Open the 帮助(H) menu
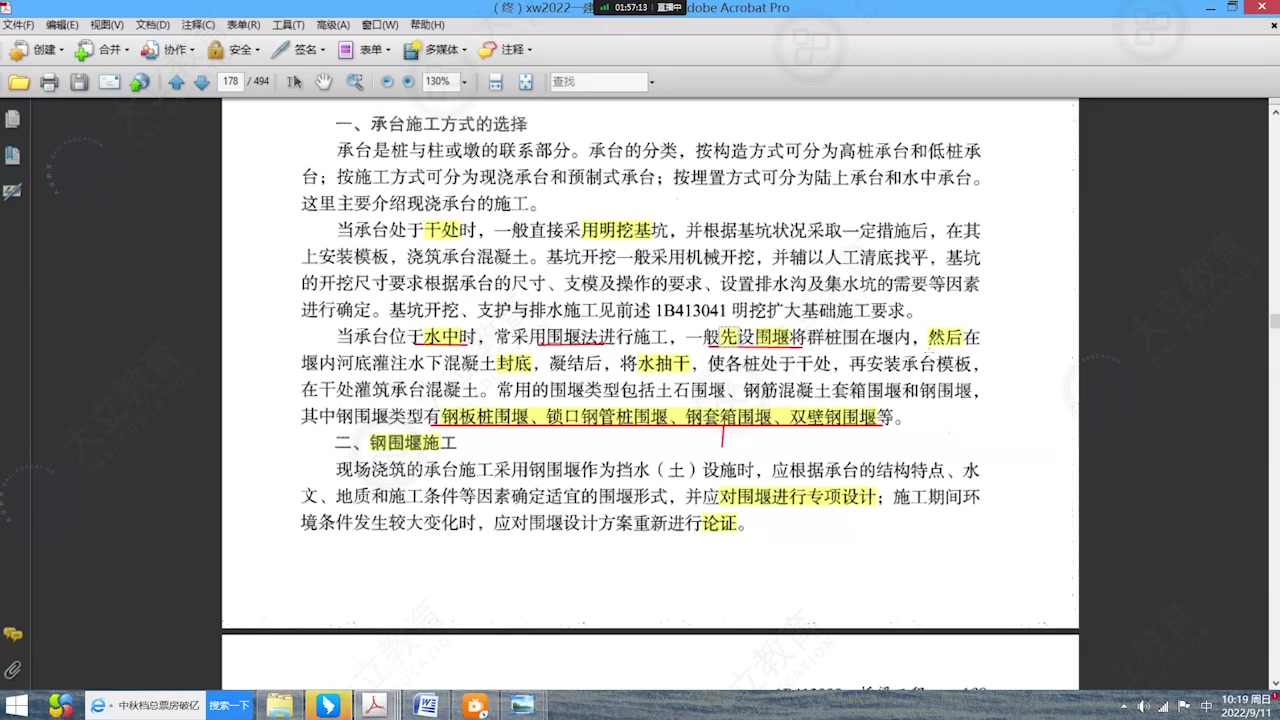The width and height of the screenshot is (1280, 720). click(x=427, y=25)
